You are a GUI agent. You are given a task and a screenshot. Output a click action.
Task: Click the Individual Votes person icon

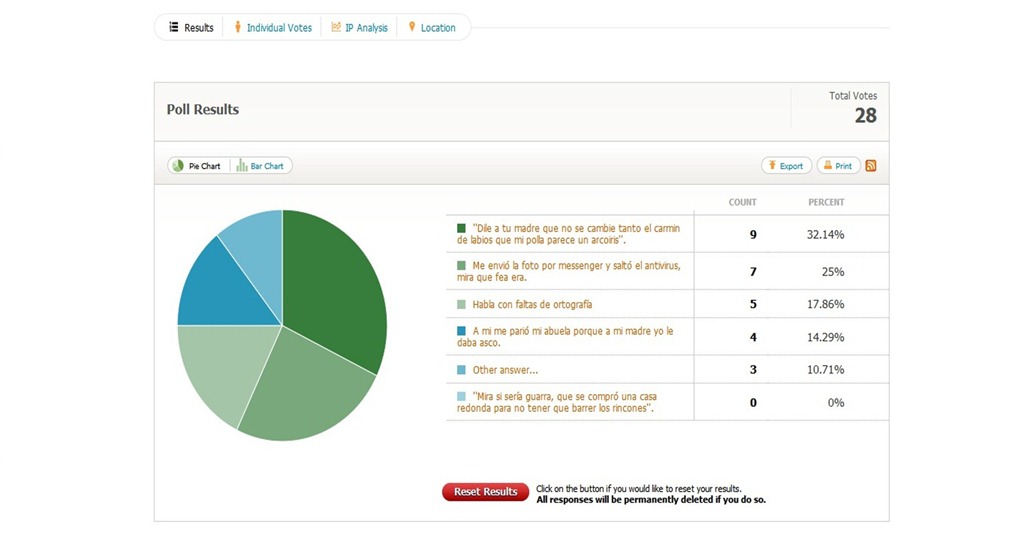[238, 27]
